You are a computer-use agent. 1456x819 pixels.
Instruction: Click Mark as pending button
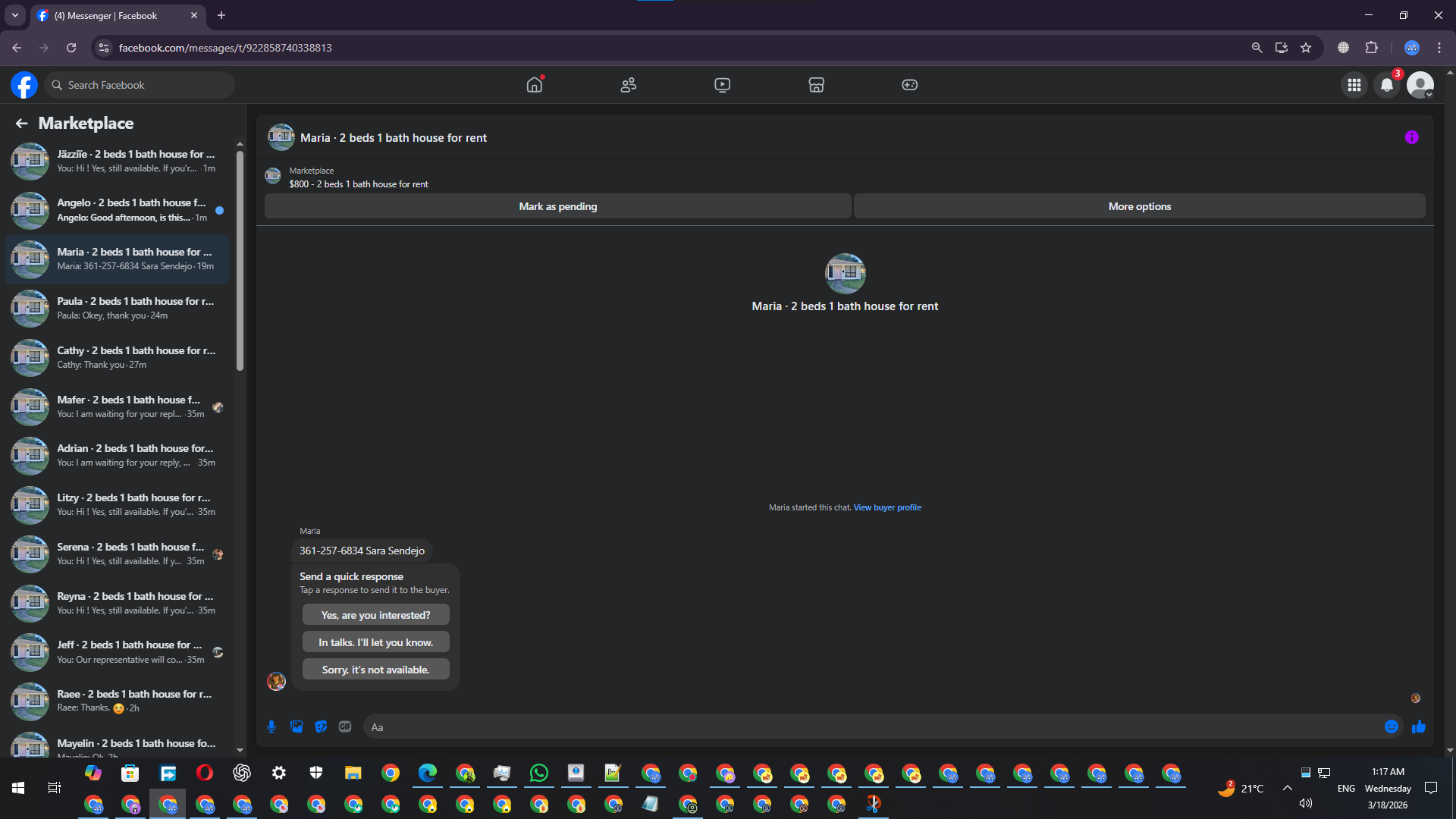pos(557,206)
